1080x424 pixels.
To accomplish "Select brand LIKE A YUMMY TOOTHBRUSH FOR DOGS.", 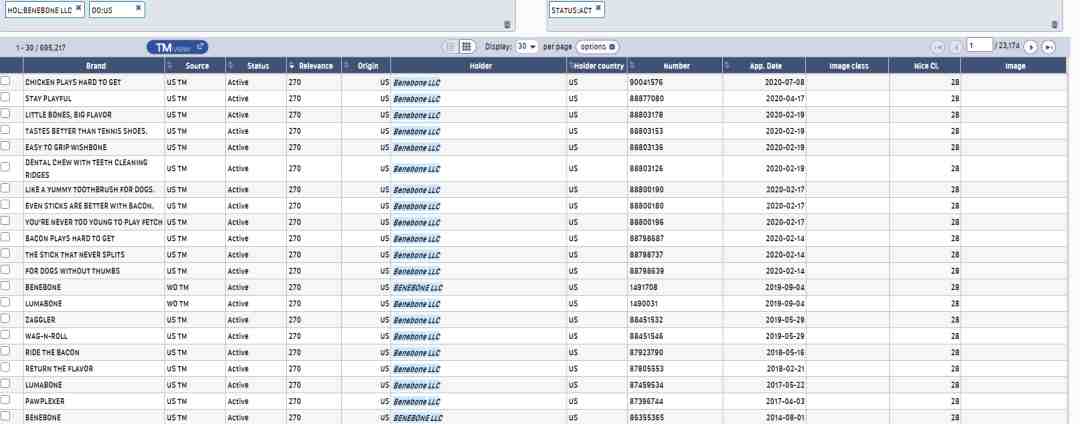I will [90, 189].
